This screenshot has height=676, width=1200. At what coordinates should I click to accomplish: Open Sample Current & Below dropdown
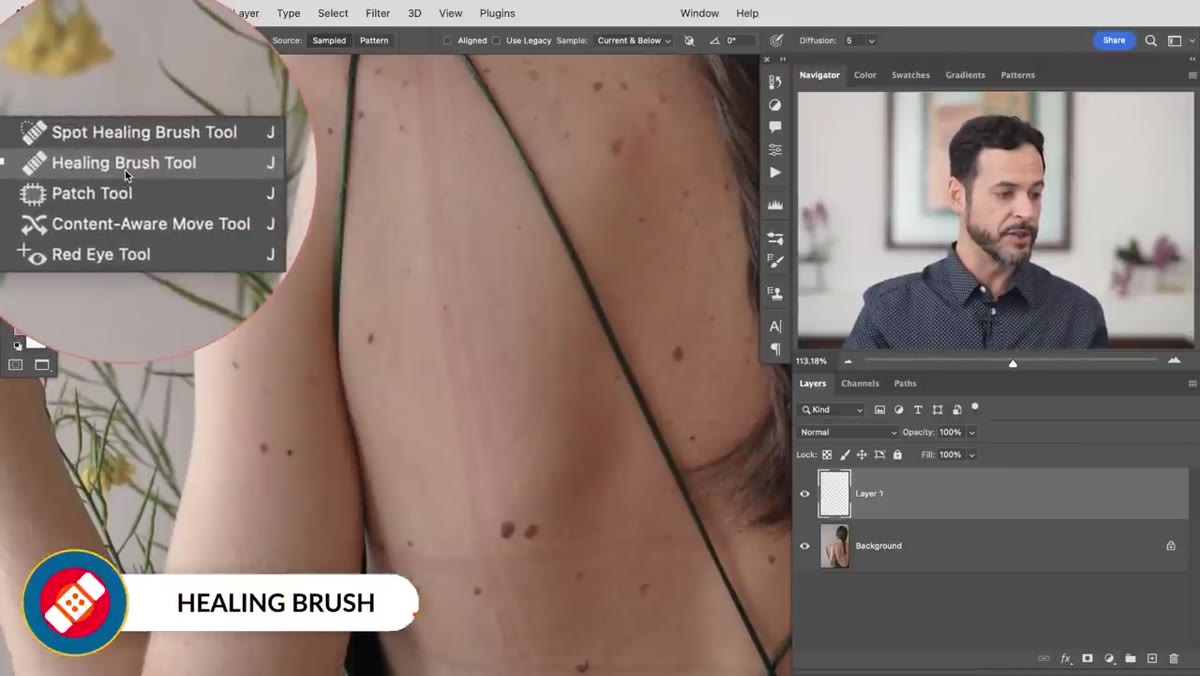click(x=633, y=41)
